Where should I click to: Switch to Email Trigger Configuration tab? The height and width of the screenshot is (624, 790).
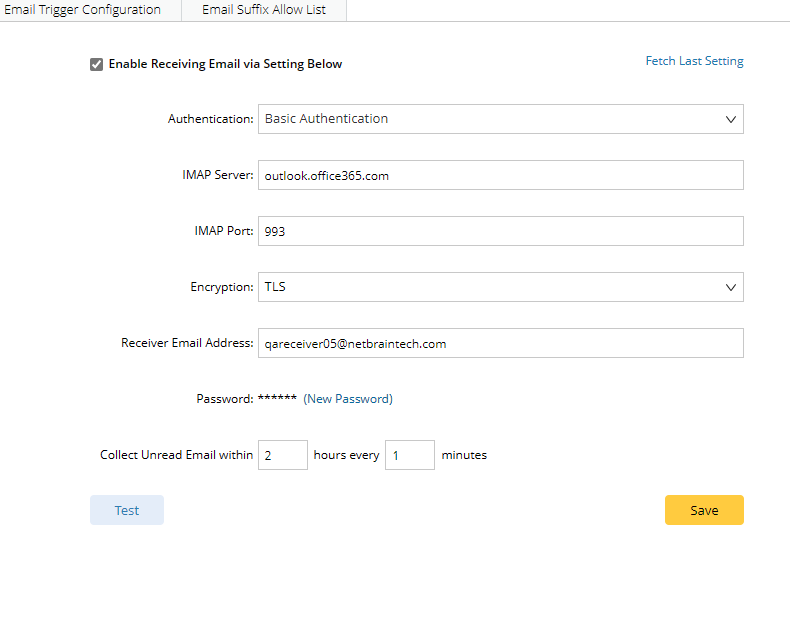(x=82, y=10)
